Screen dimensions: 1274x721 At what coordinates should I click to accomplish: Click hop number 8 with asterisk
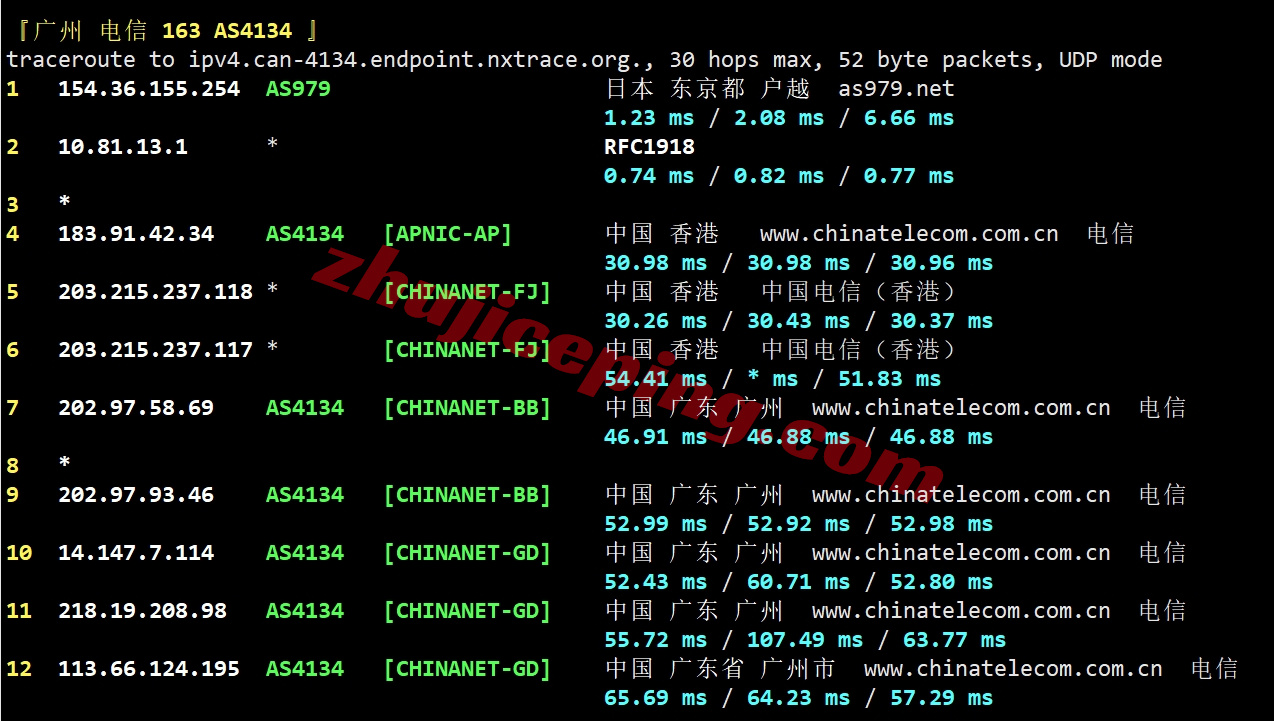pos(38,466)
